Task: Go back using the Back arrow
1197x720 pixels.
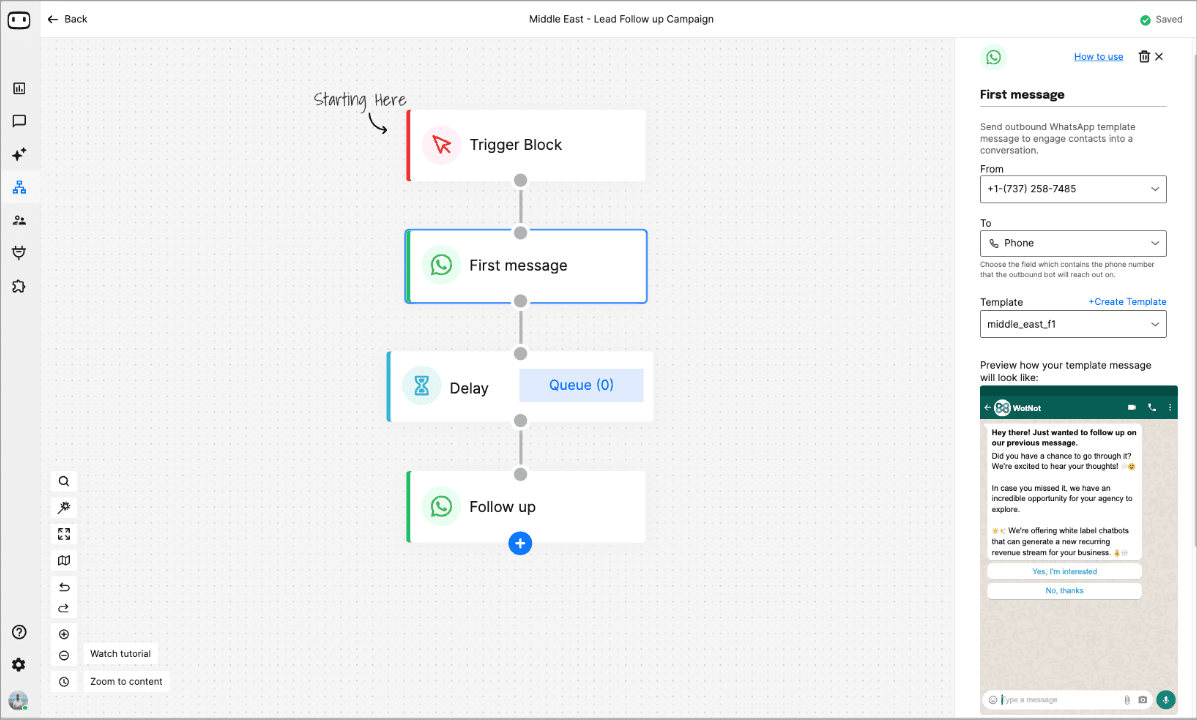Action: (67, 19)
